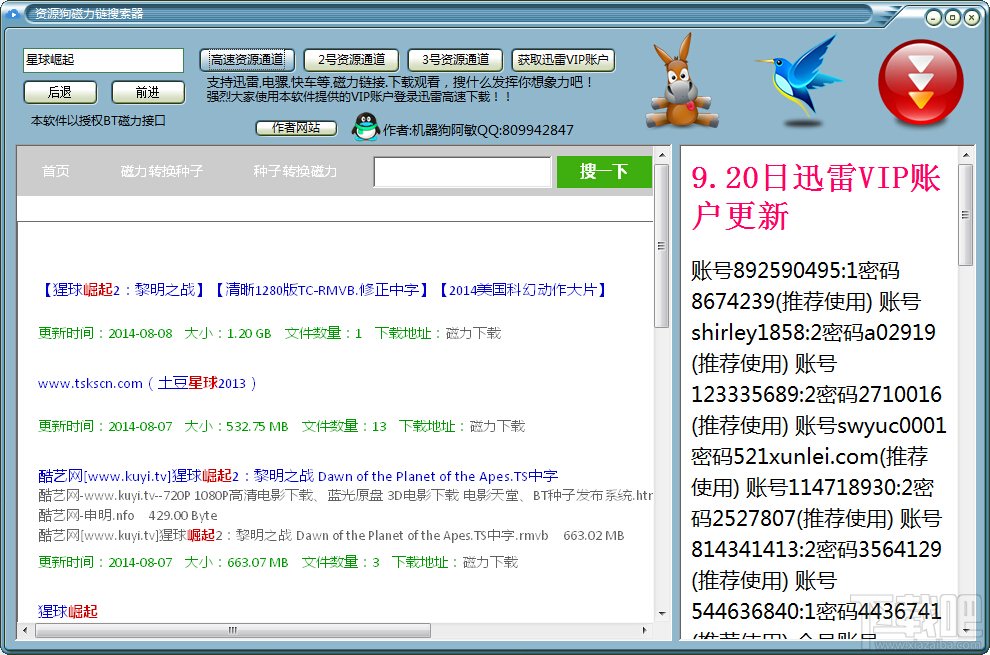
Task: Click results pane vertical scrollbar thumb
Action: (662, 246)
